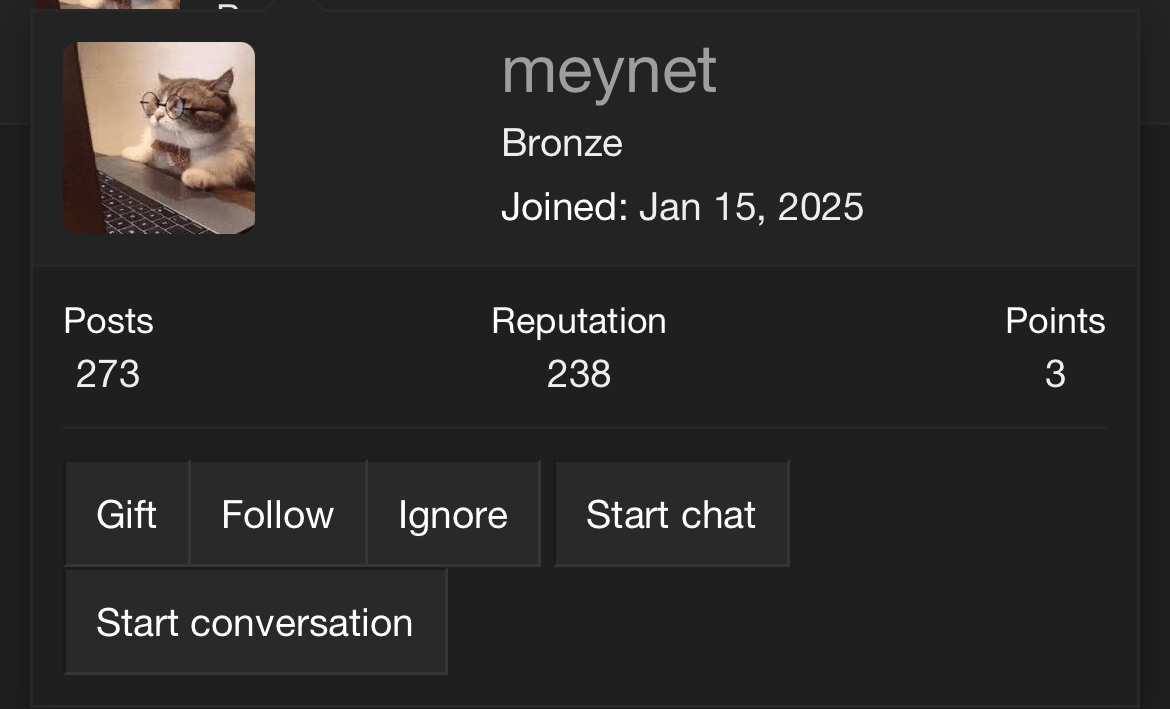Ignore this user
The image size is (1170, 709).
[x=452, y=514]
